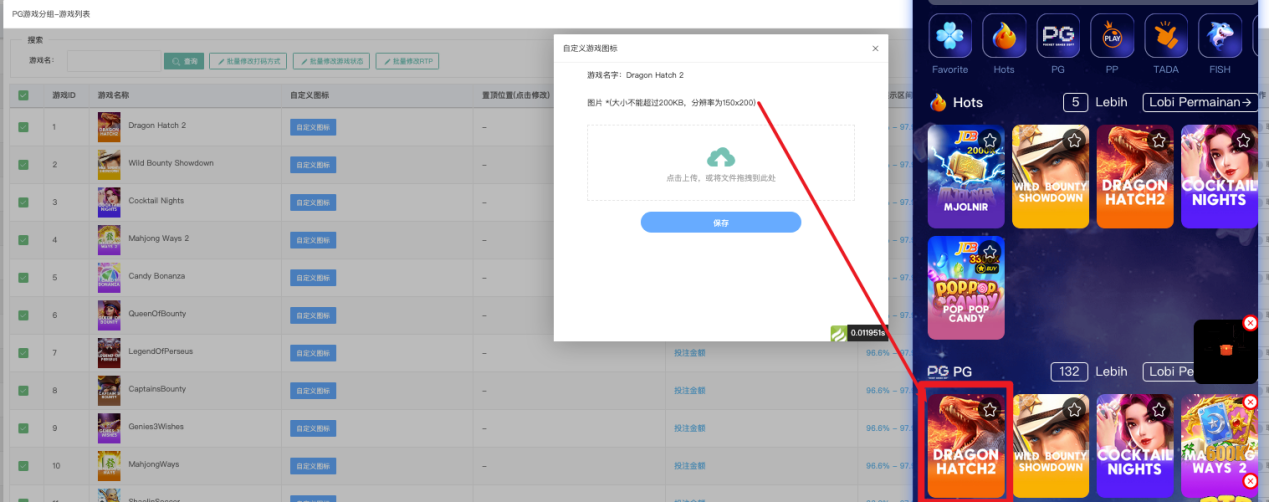Click the 游戏名称 column header

pyautogui.click(x=113, y=95)
